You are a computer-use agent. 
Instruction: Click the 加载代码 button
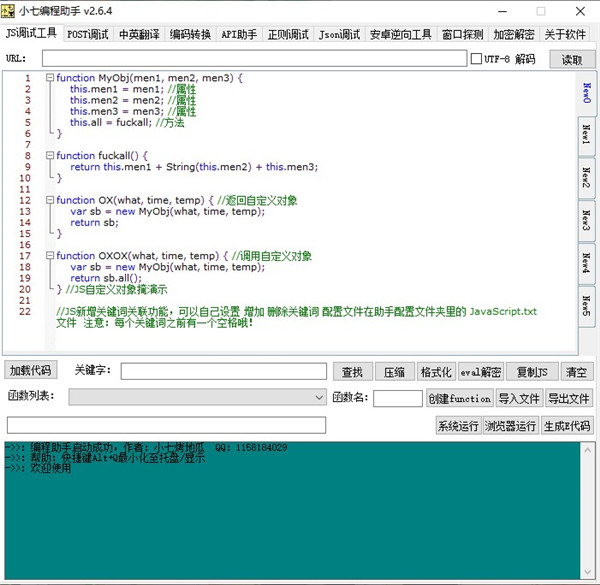[x=31, y=370]
